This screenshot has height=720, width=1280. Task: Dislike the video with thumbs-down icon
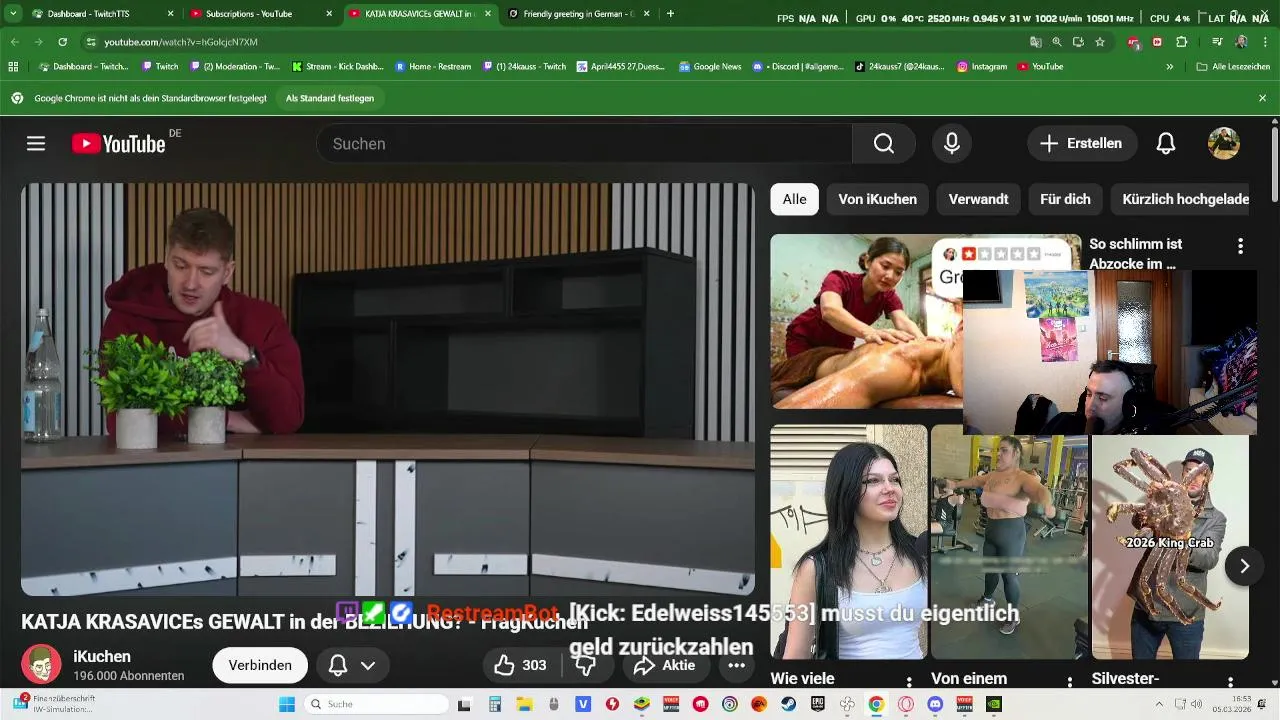coord(586,665)
